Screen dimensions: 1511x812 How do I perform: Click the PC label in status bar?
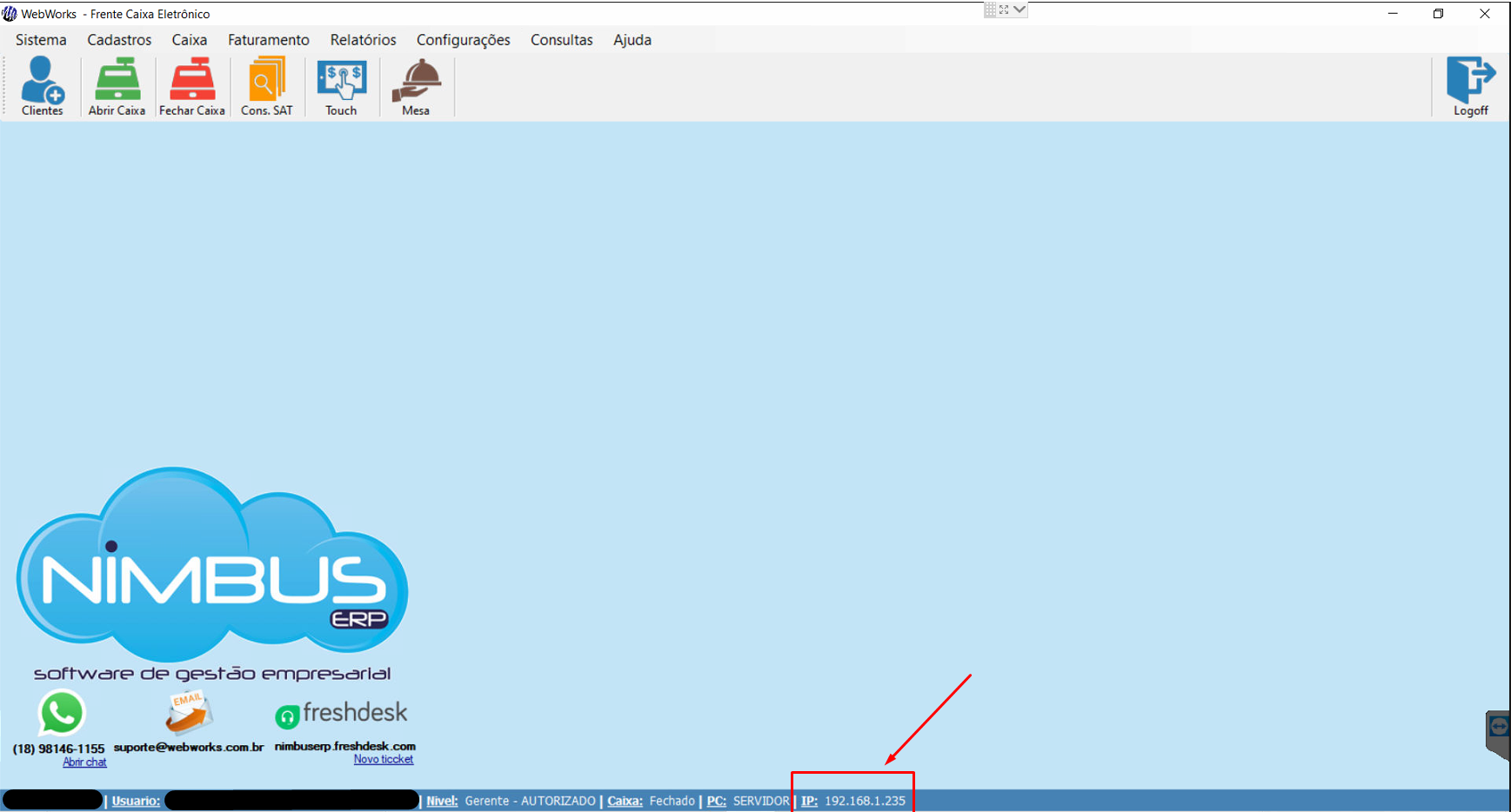click(716, 801)
